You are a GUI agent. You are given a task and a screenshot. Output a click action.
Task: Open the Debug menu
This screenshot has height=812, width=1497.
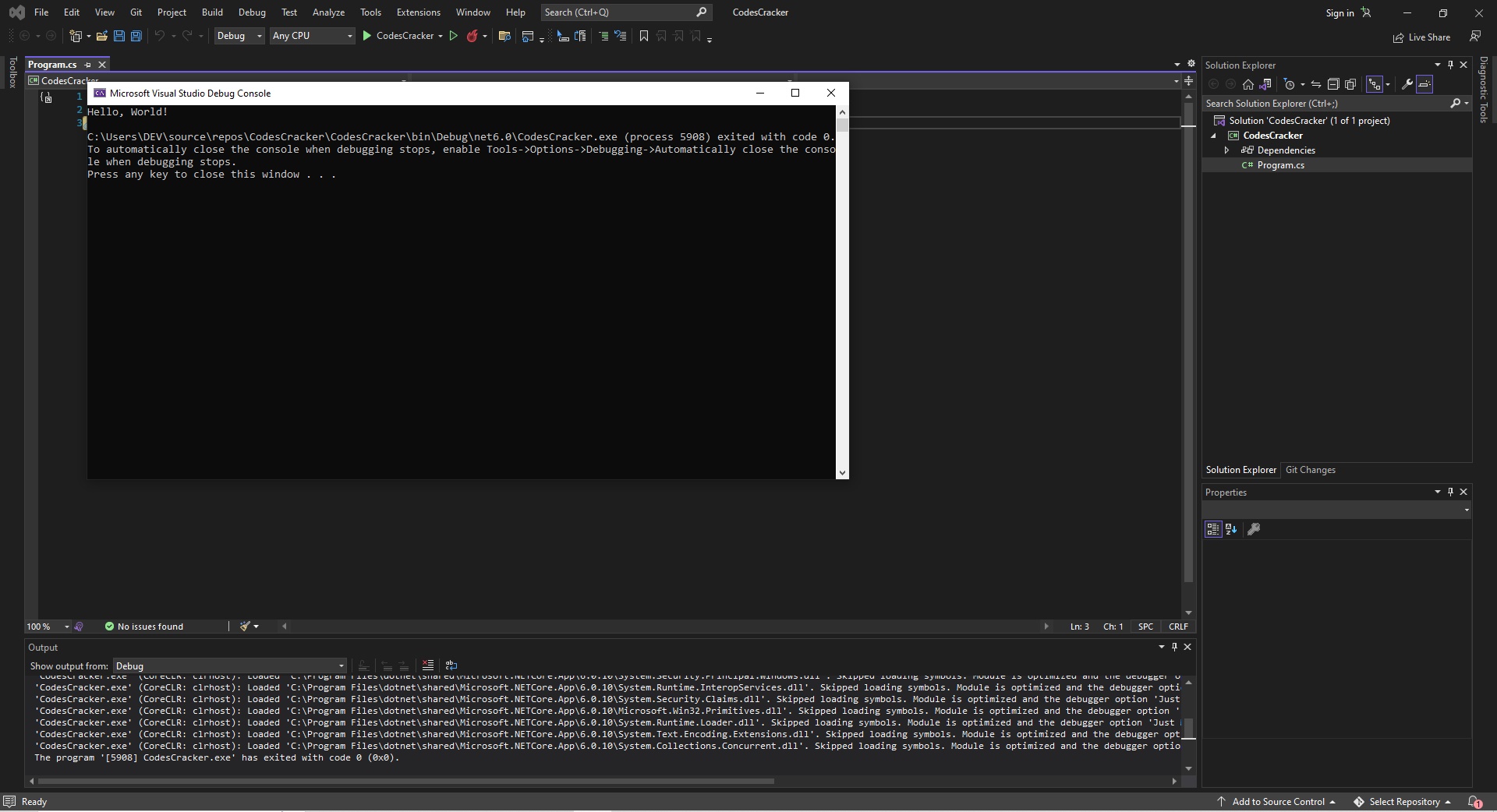(252, 12)
